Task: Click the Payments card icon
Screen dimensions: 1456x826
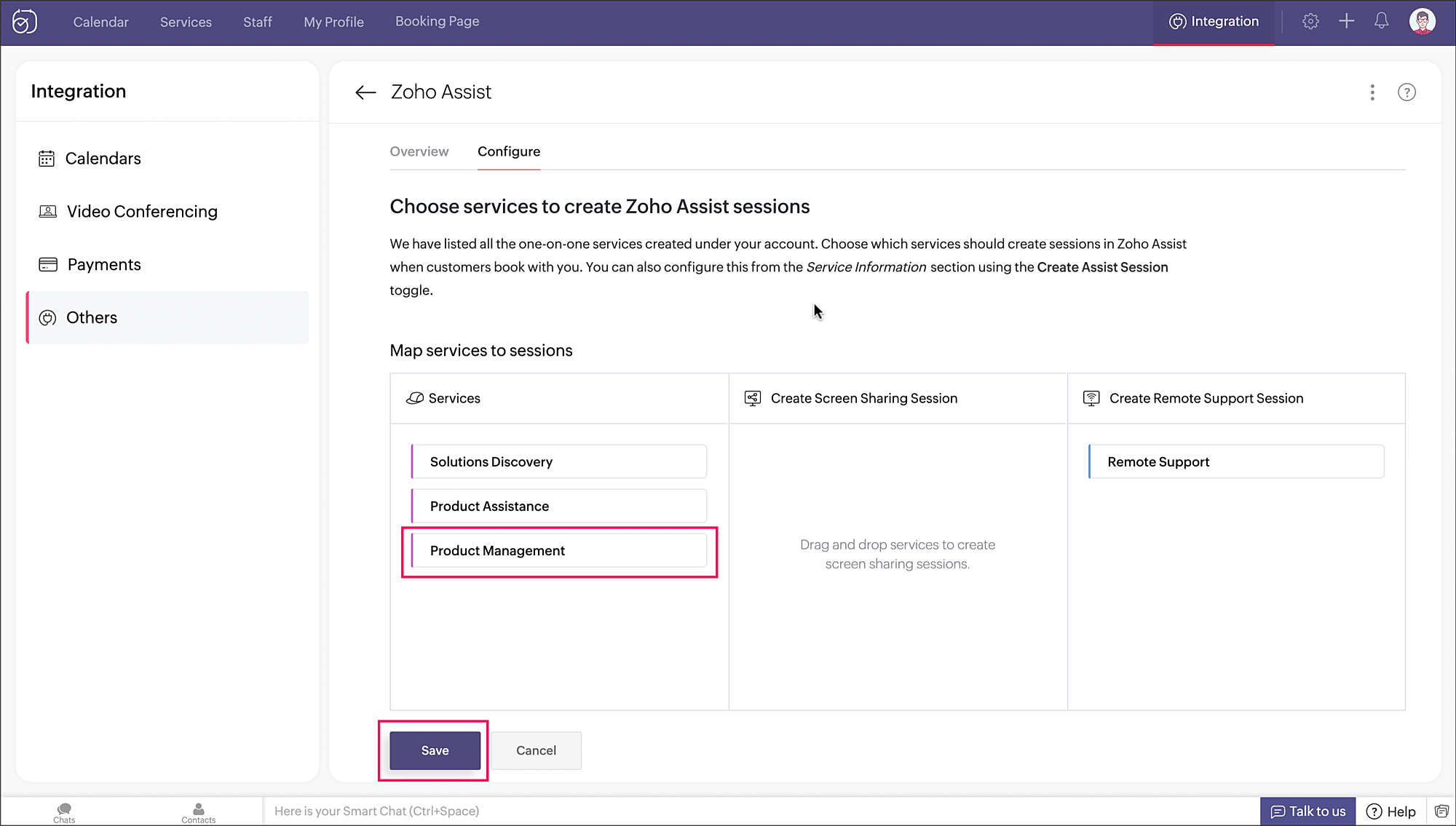Action: click(x=48, y=265)
